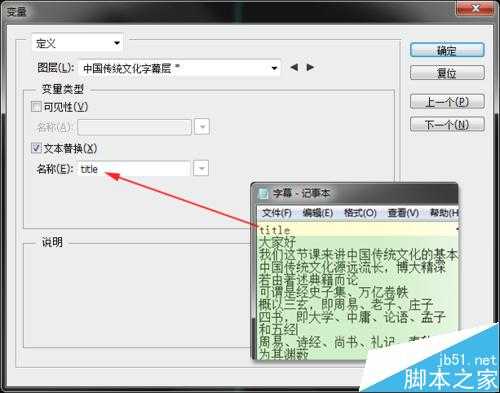Open the 定义 dropdown
Image resolution: width=500 pixels, height=393 pixels.
pos(77,43)
